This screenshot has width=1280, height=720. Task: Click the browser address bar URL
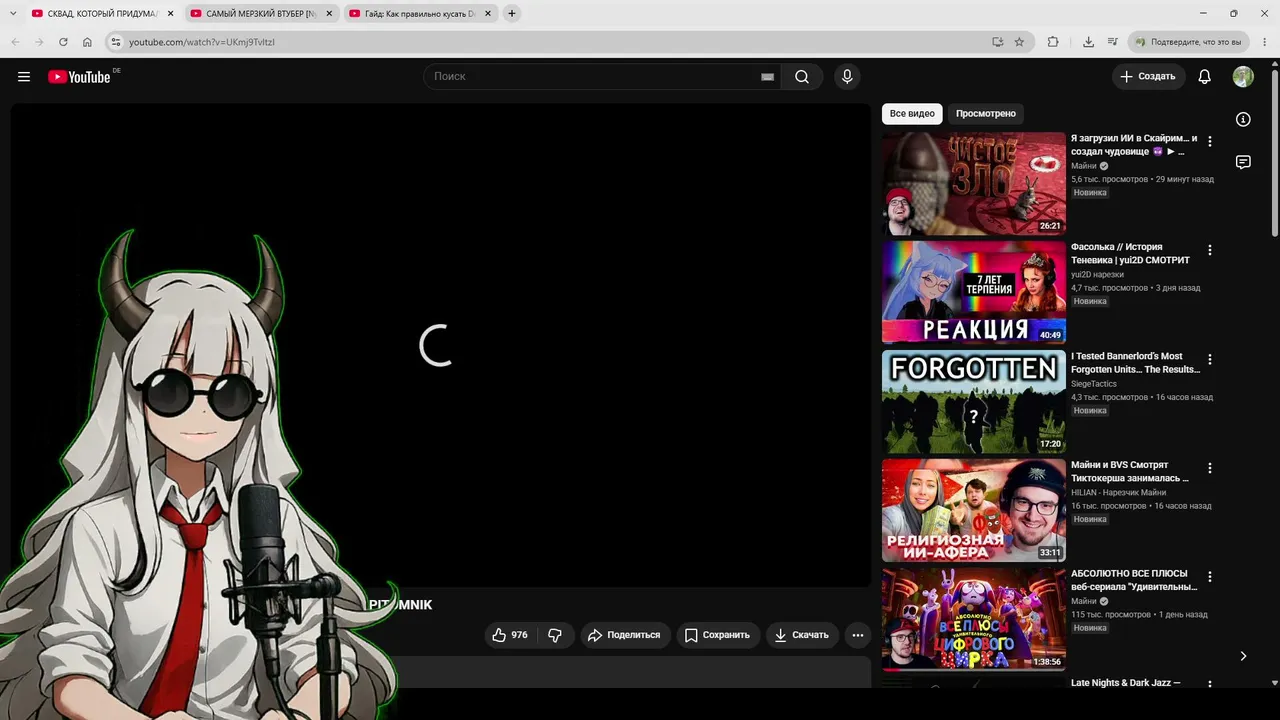202,42
